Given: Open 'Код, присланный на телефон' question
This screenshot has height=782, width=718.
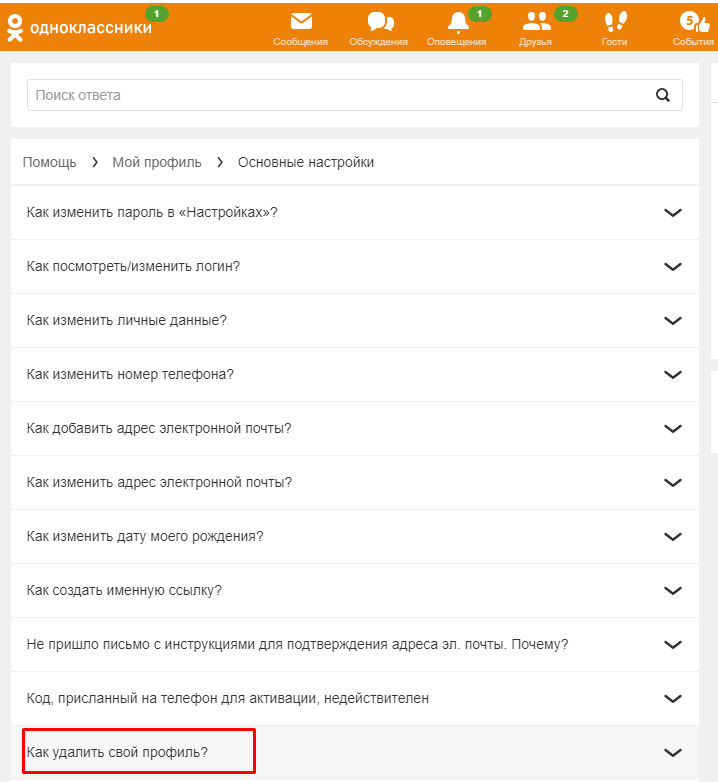Looking at the screenshot, I should (227, 698).
